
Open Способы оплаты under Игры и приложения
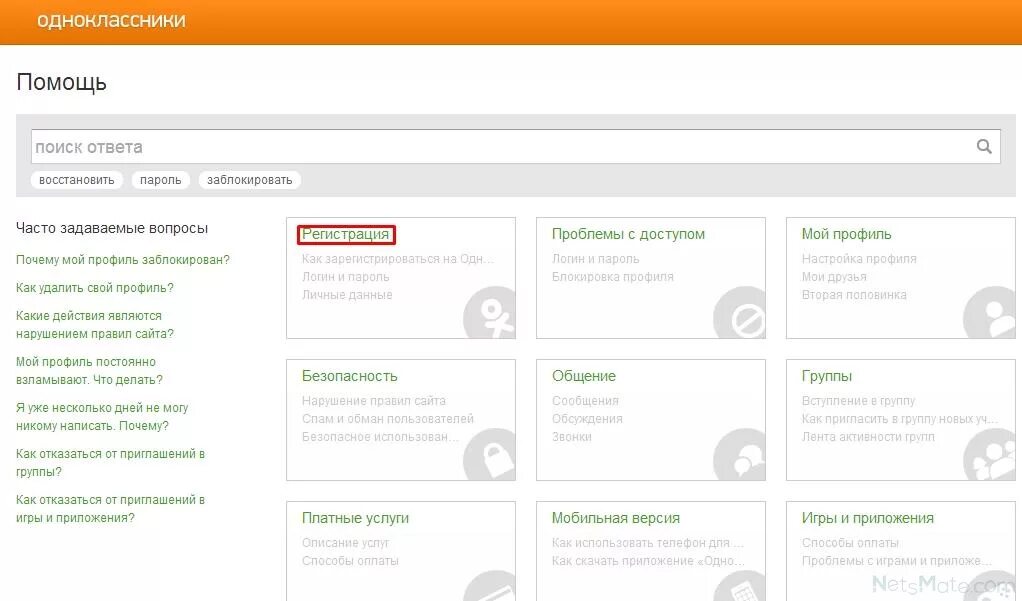point(850,542)
